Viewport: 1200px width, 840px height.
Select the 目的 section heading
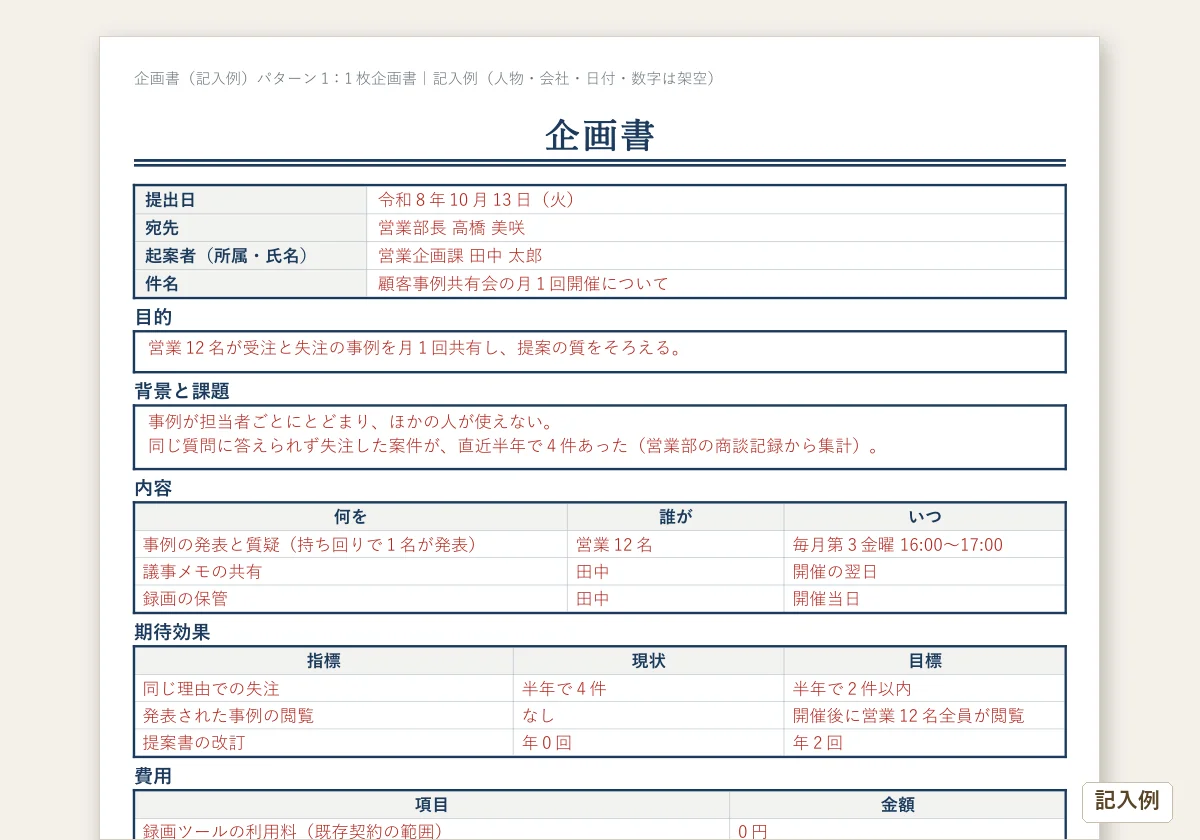[153, 317]
